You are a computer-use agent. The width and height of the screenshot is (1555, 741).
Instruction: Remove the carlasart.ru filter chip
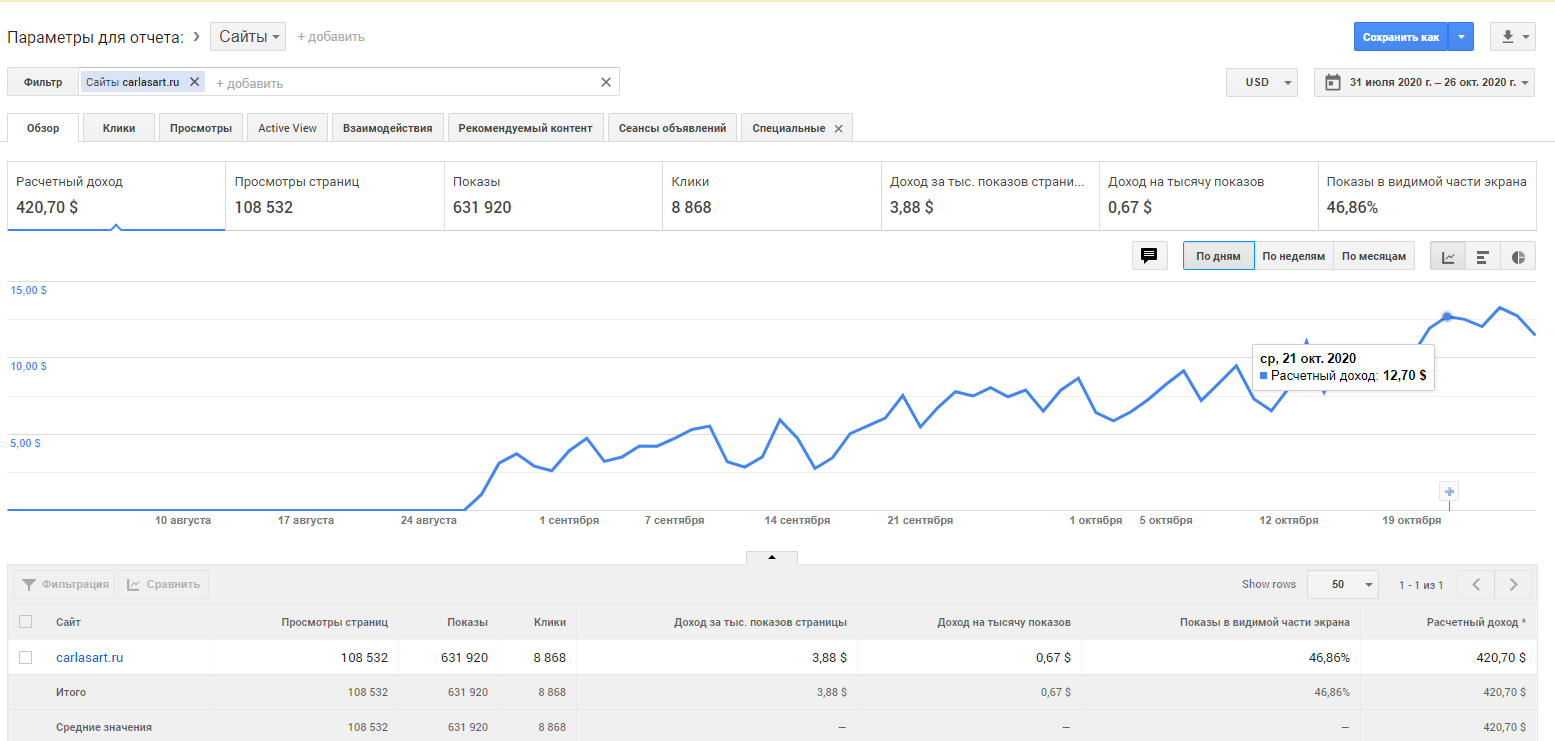coord(195,82)
